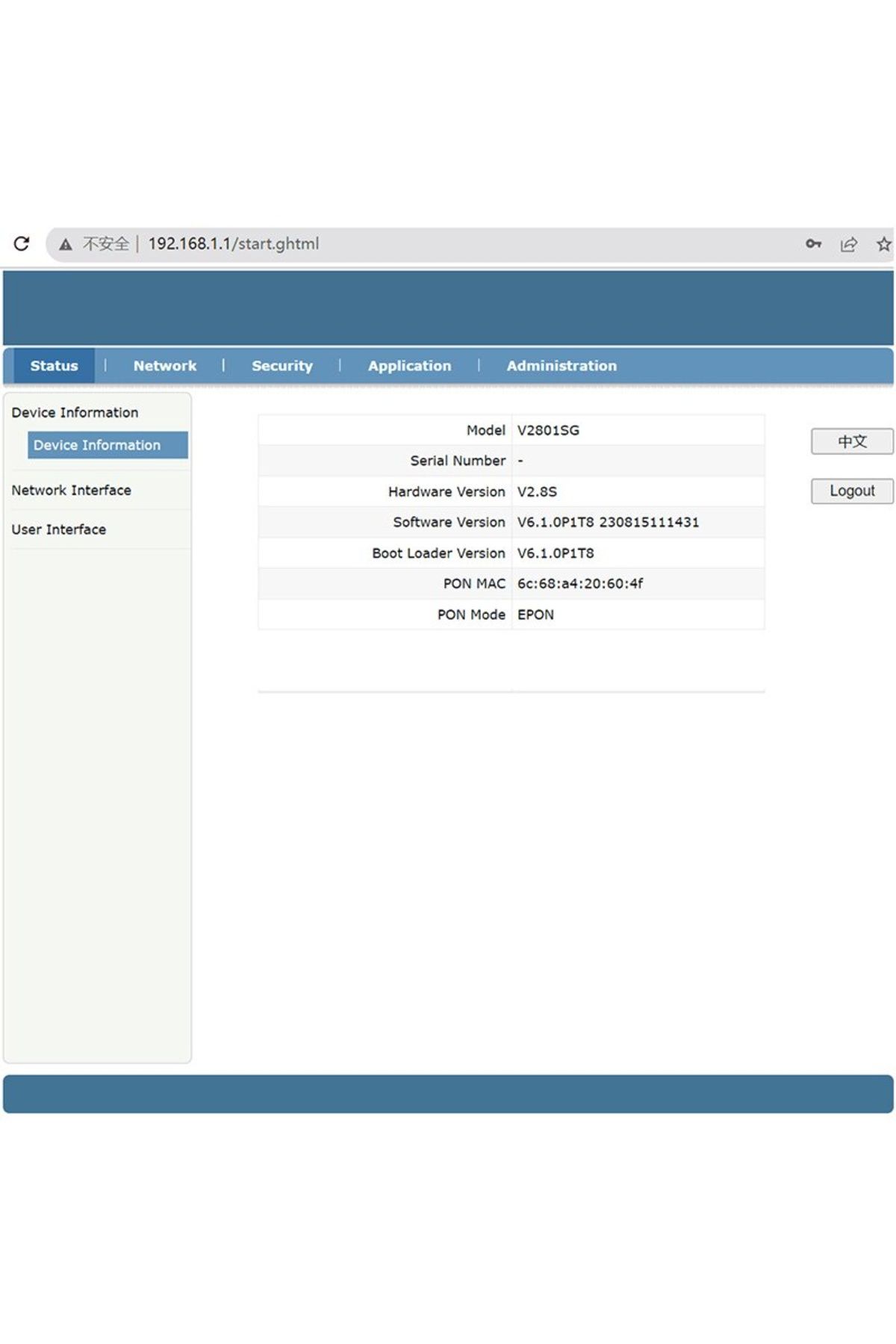Open the Status tab
The height and width of the screenshot is (1344, 896).
[54, 366]
